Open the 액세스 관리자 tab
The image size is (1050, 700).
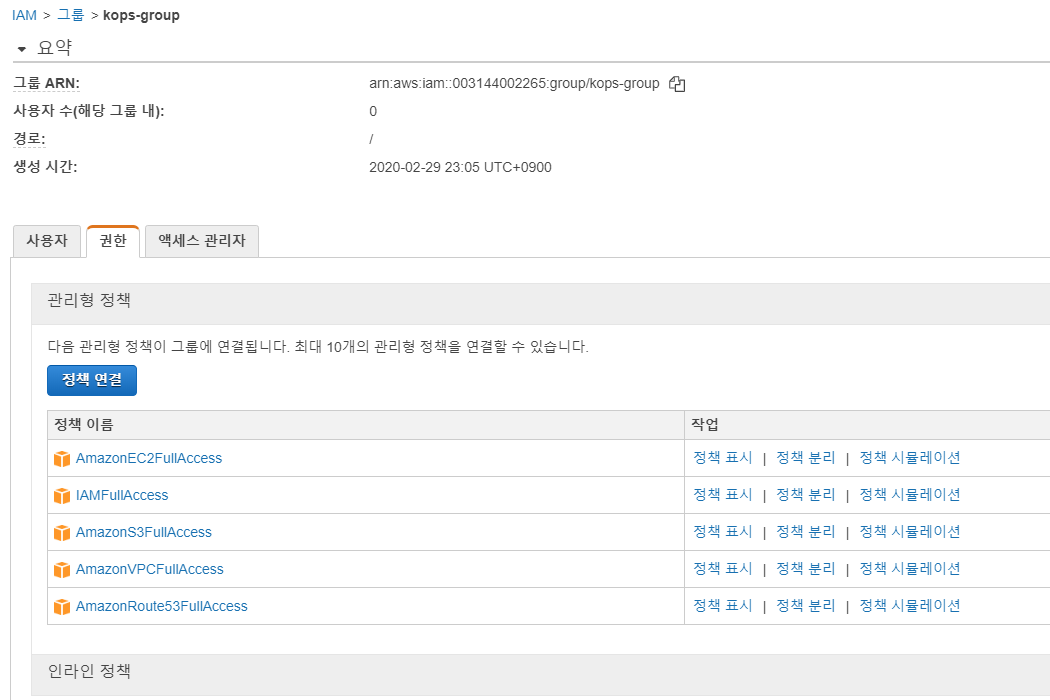(202, 241)
